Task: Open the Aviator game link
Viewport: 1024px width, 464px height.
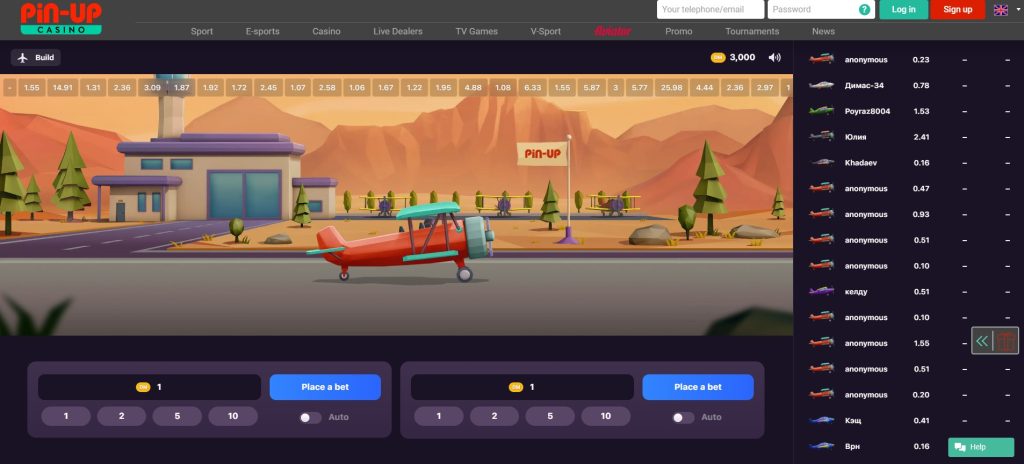Action: point(613,31)
